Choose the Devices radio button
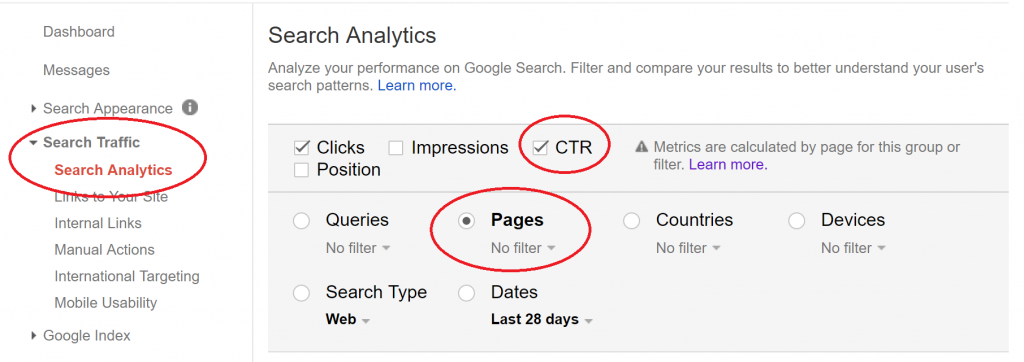This screenshot has height=362, width=1024. pos(797,221)
